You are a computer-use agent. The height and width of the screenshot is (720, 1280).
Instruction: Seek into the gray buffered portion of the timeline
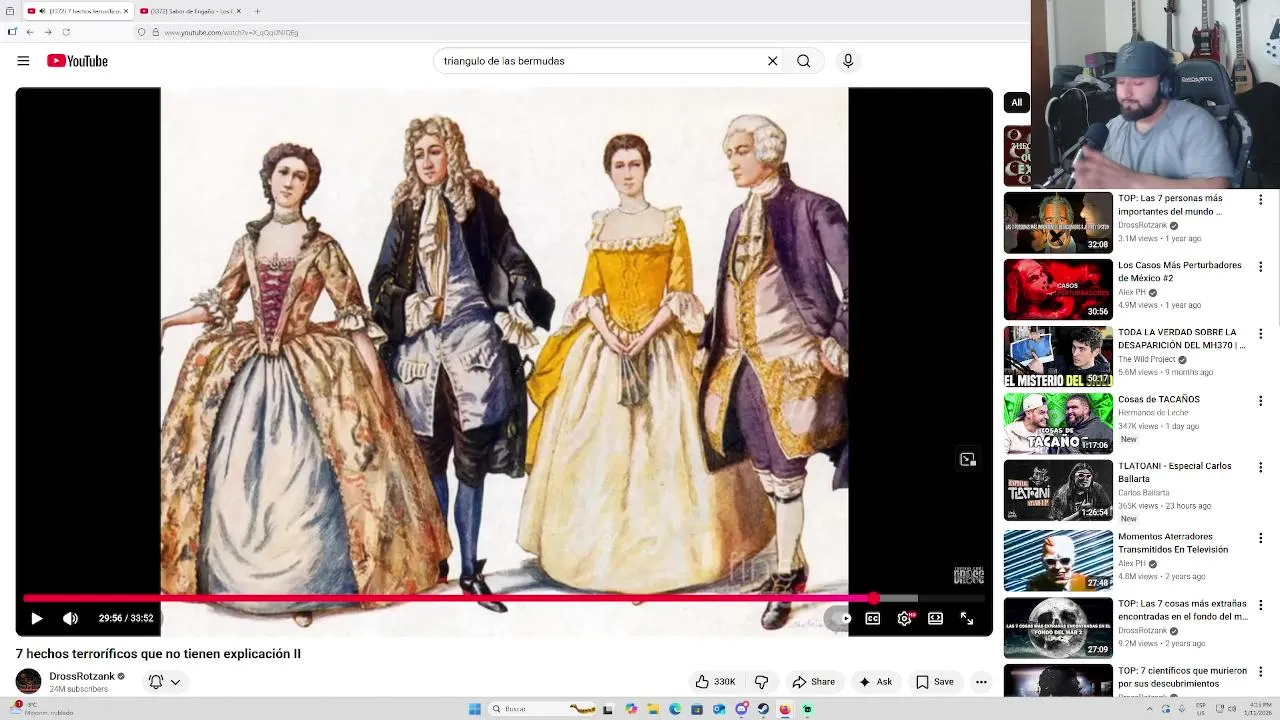(898, 598)
